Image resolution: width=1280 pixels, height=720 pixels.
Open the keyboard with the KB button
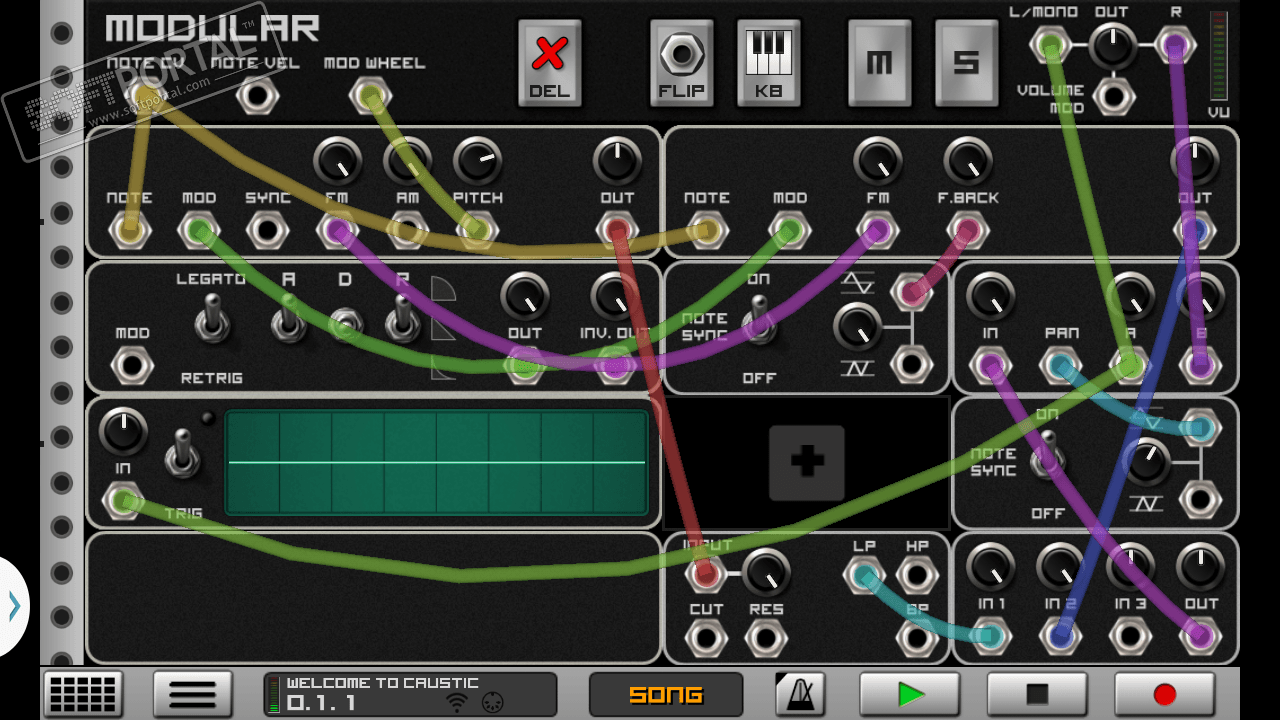[x=769, y=62]
